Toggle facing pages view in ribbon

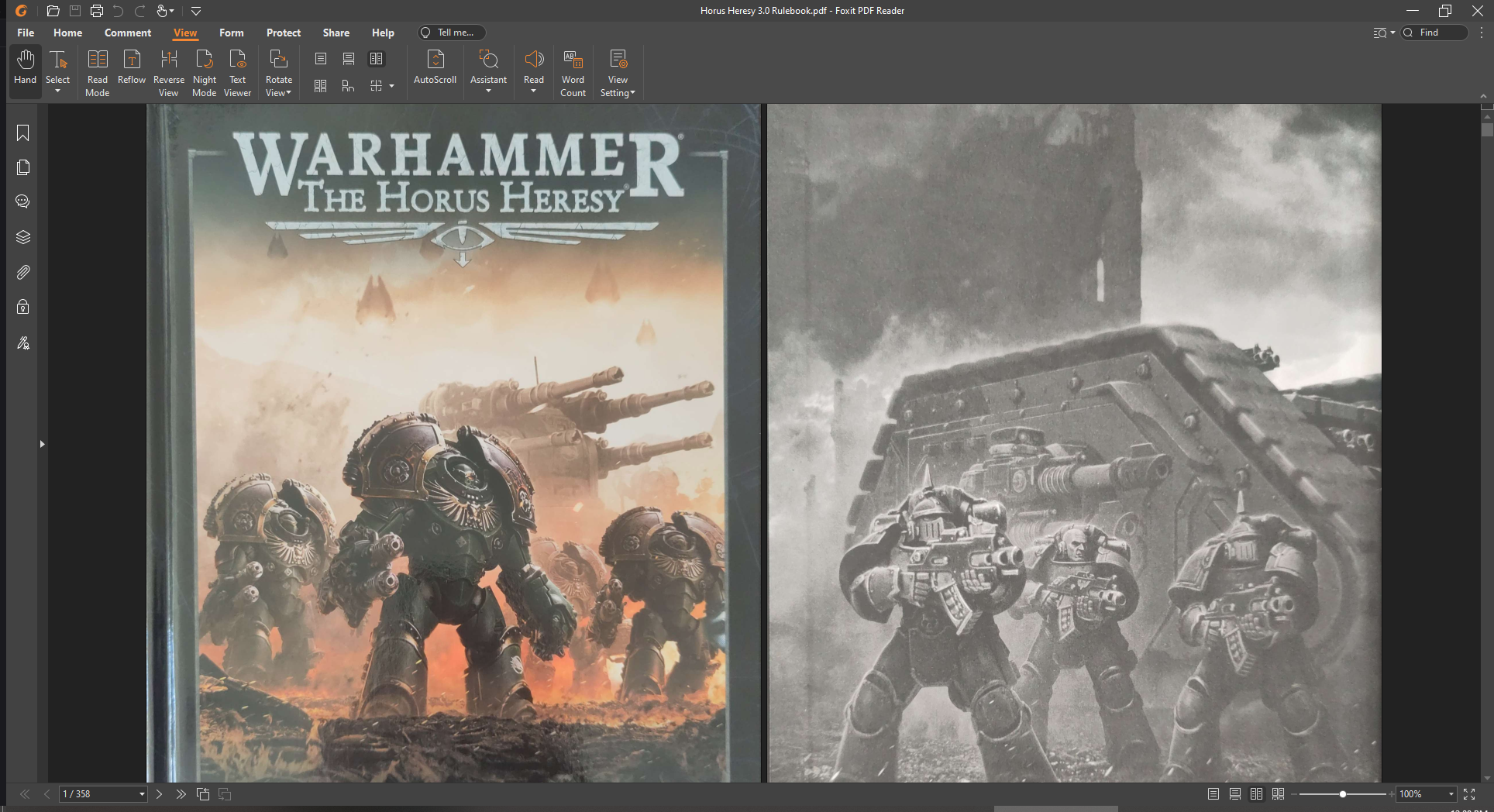[x=377, y=59]
